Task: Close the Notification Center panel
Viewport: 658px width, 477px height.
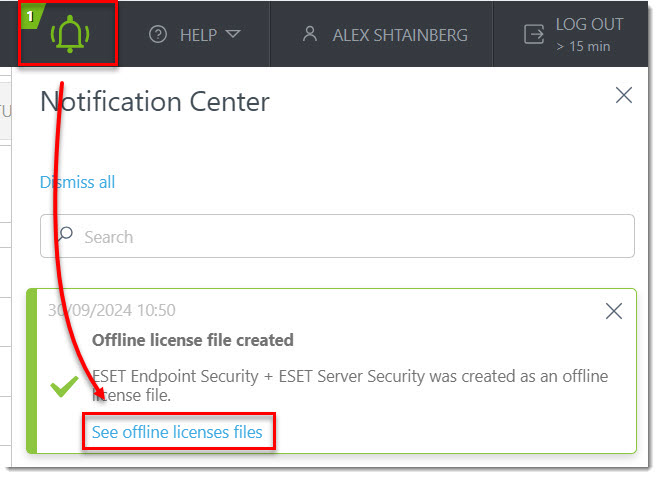Action: pos(624,95)
